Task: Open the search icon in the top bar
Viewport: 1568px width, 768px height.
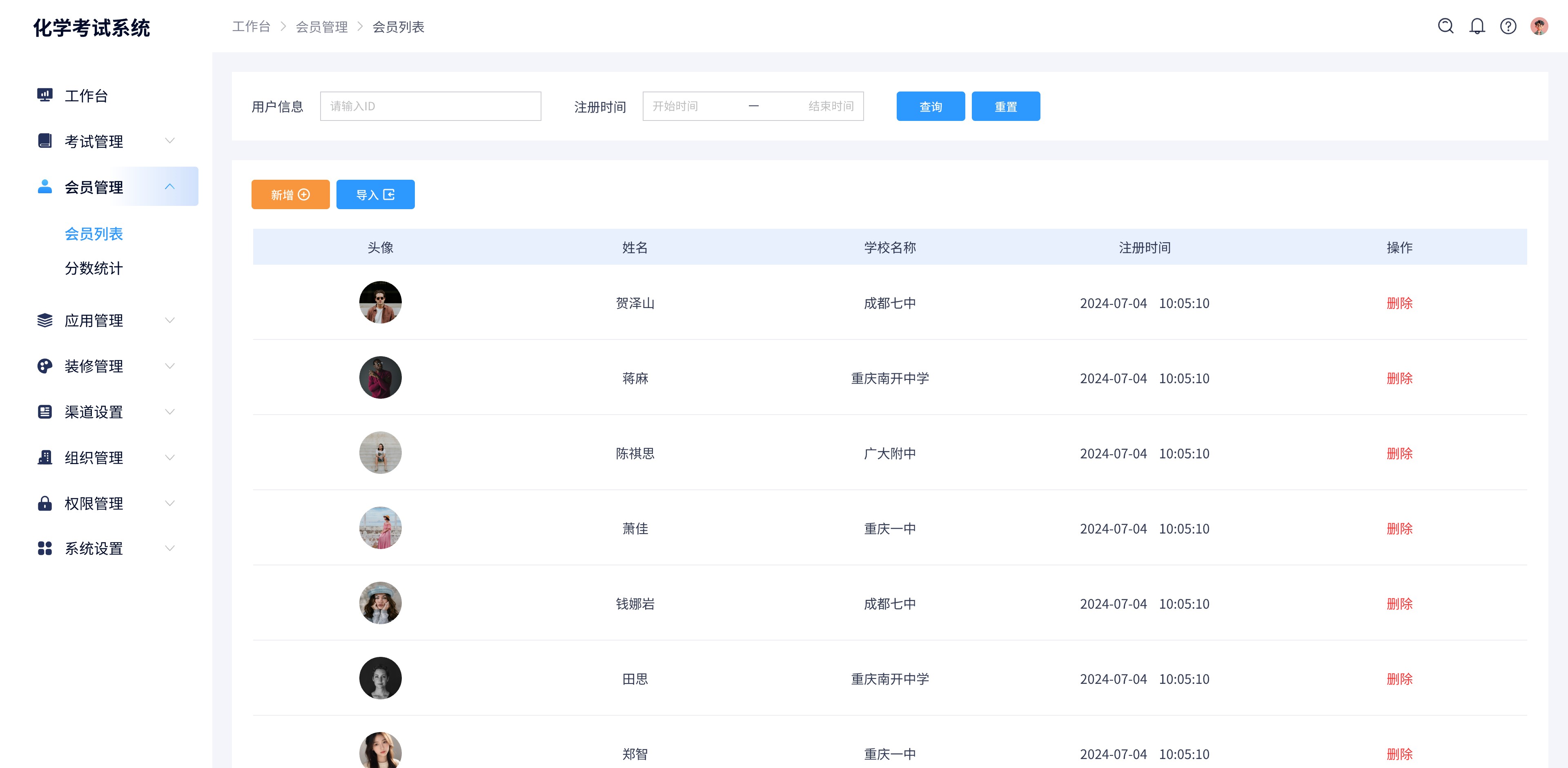Action: point(1445,26)
